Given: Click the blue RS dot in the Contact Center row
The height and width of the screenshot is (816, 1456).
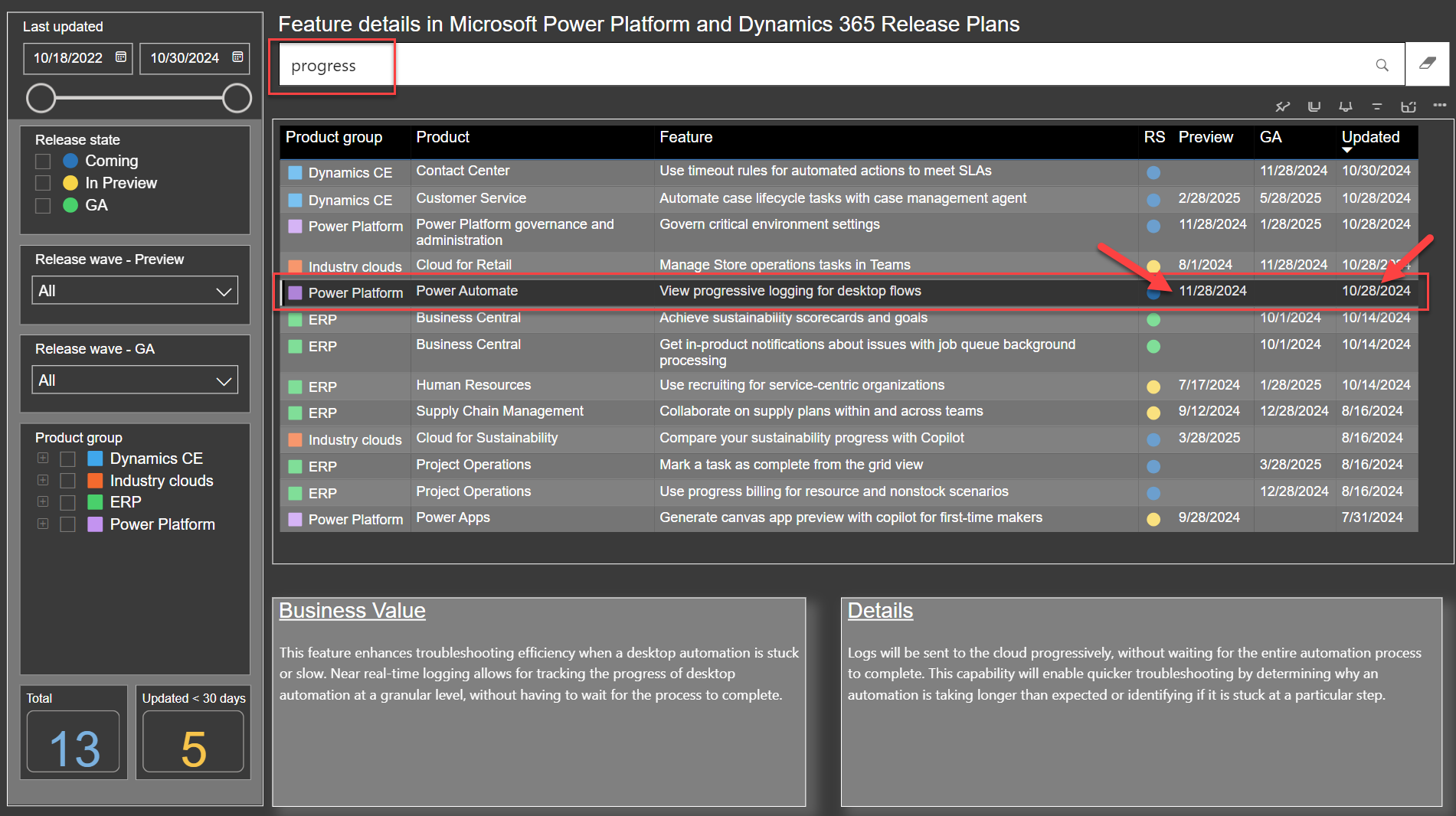Looking at the screenshot, I should point(1153,173).
